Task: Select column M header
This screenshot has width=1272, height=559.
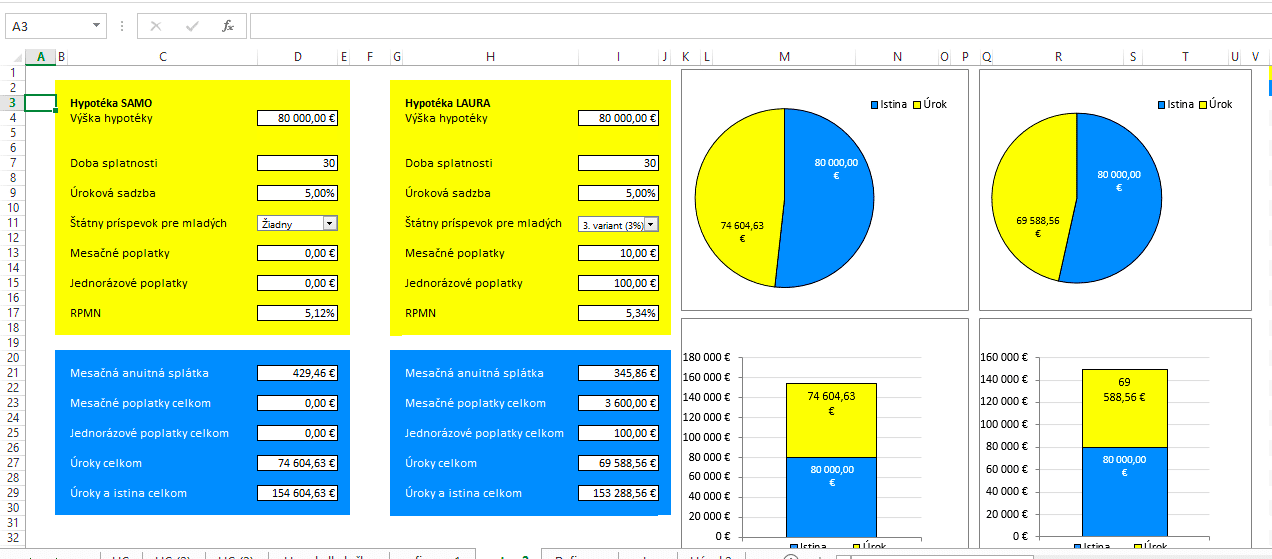Action: [x=784, y=57]
